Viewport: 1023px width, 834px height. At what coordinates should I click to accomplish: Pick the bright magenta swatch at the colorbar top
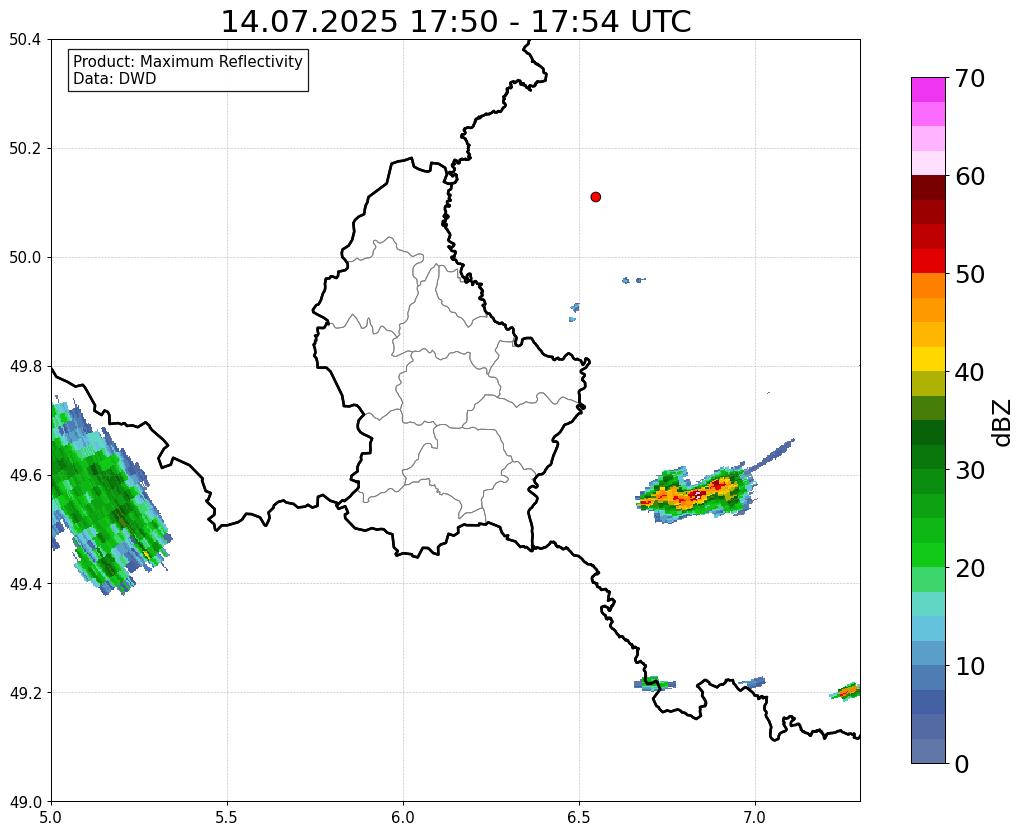click(928, 90)
